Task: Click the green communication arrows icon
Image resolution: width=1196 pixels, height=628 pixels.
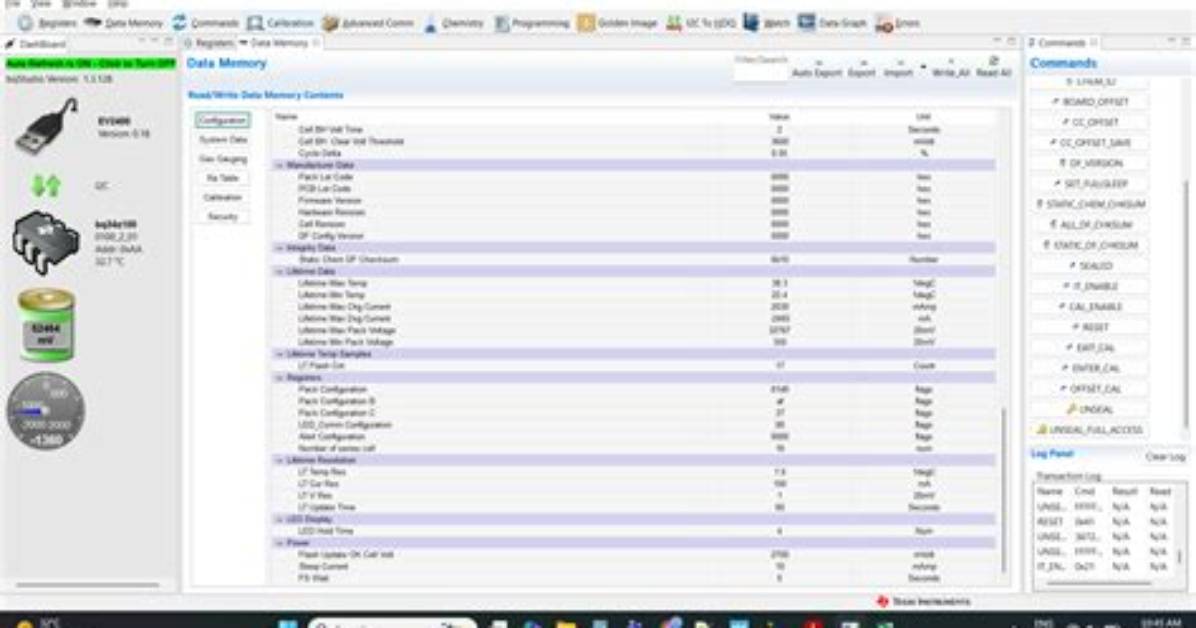Action: point(46,185)
